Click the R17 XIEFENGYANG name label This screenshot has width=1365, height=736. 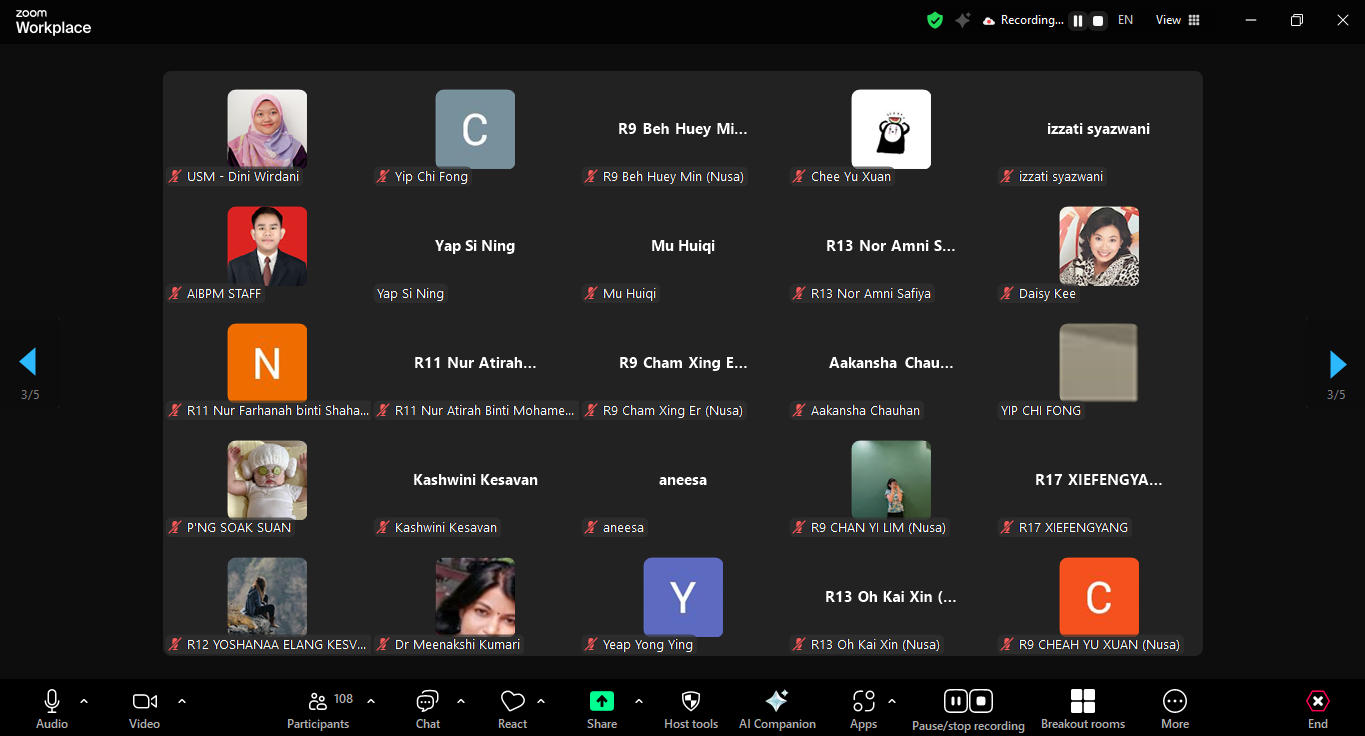click(1073, 528)
